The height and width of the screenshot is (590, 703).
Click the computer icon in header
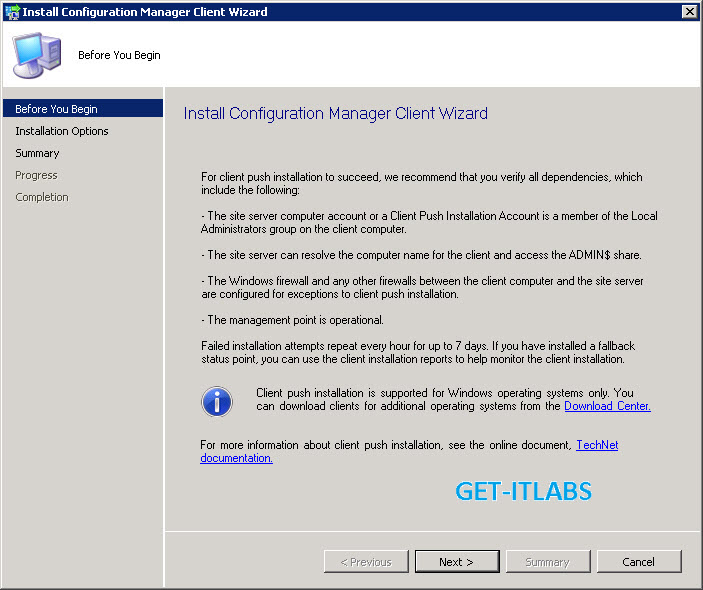(37, 55)
